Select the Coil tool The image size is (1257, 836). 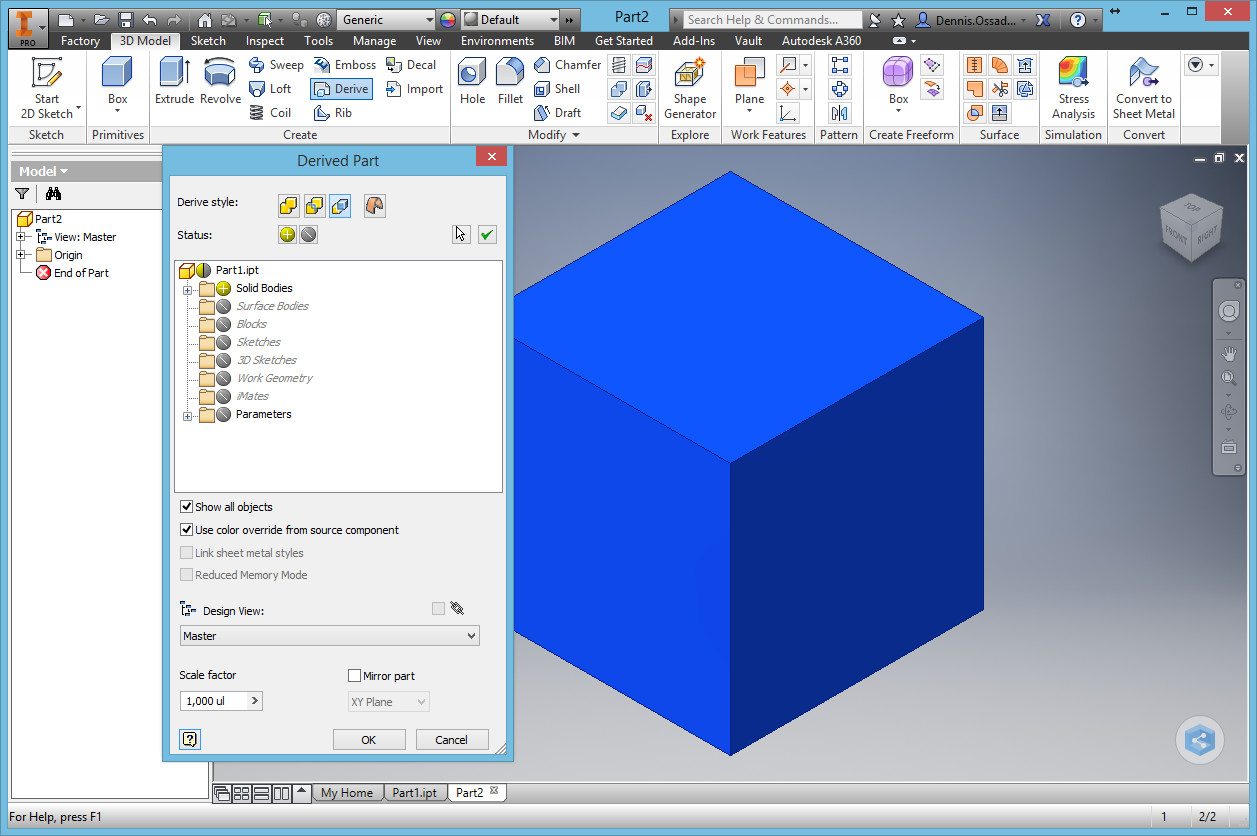[271, 113]
